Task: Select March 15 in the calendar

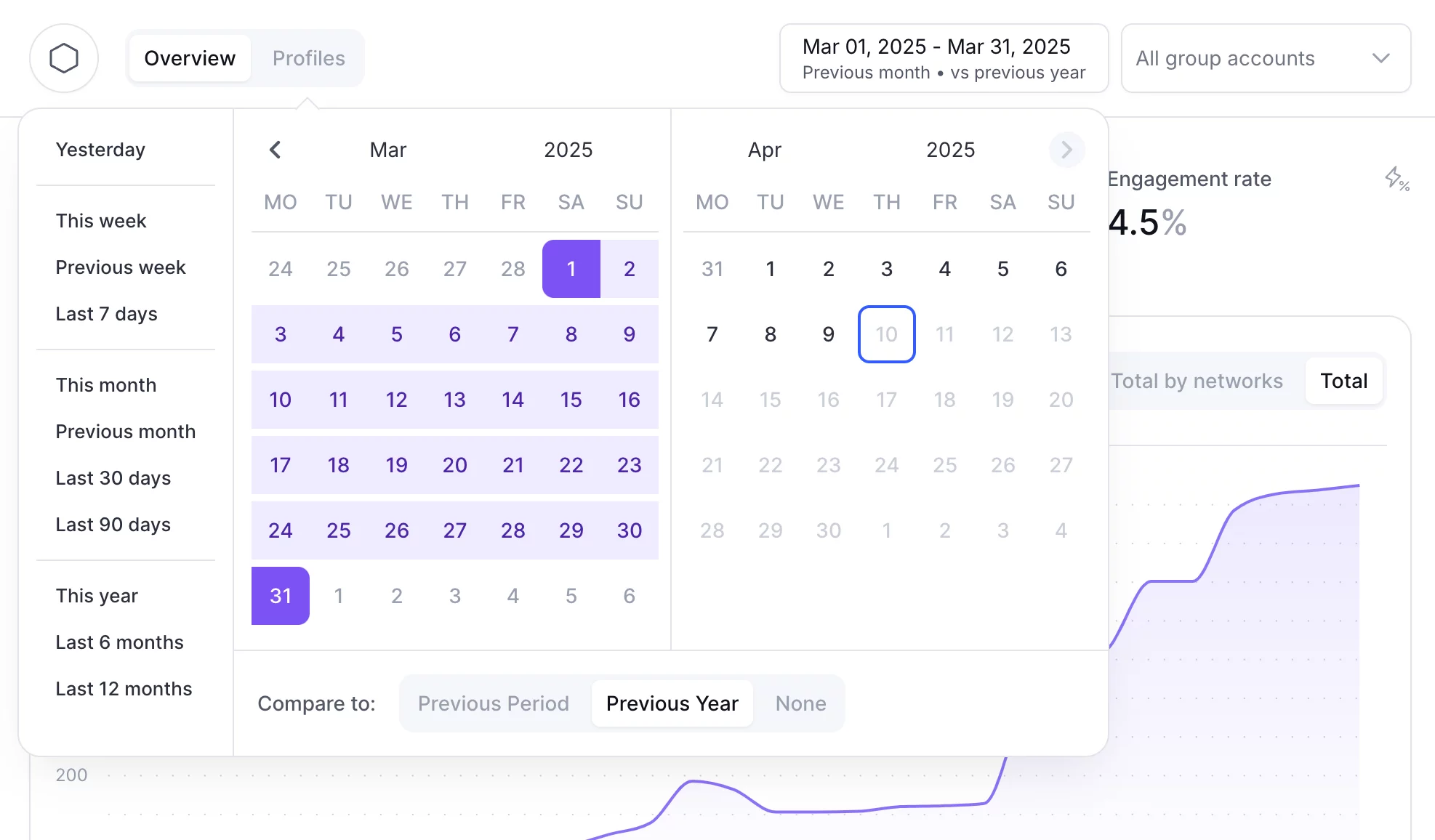Action: tap(571, 400)
